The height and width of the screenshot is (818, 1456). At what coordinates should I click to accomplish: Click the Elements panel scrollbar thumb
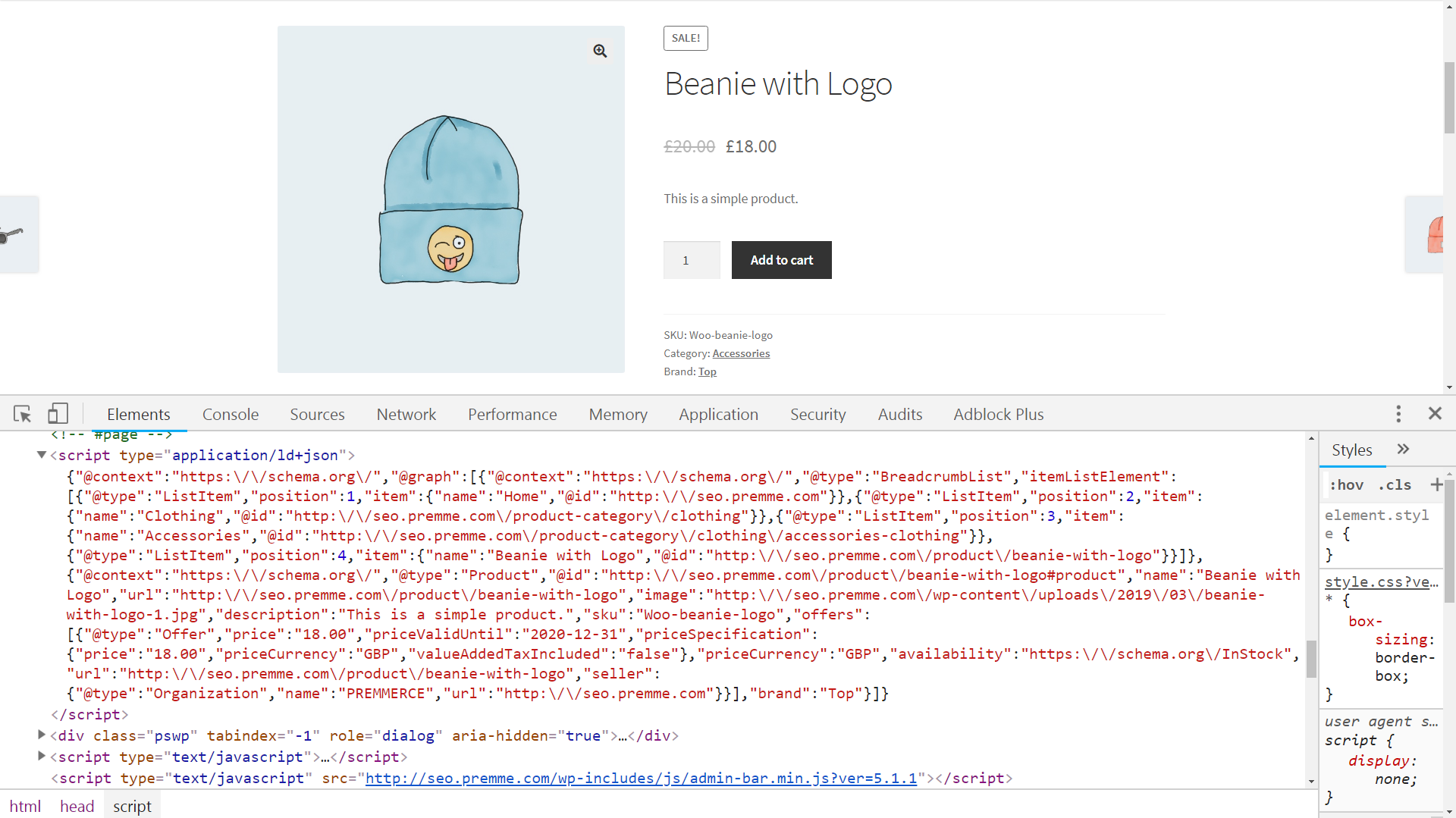click(x=1311, y=659)
